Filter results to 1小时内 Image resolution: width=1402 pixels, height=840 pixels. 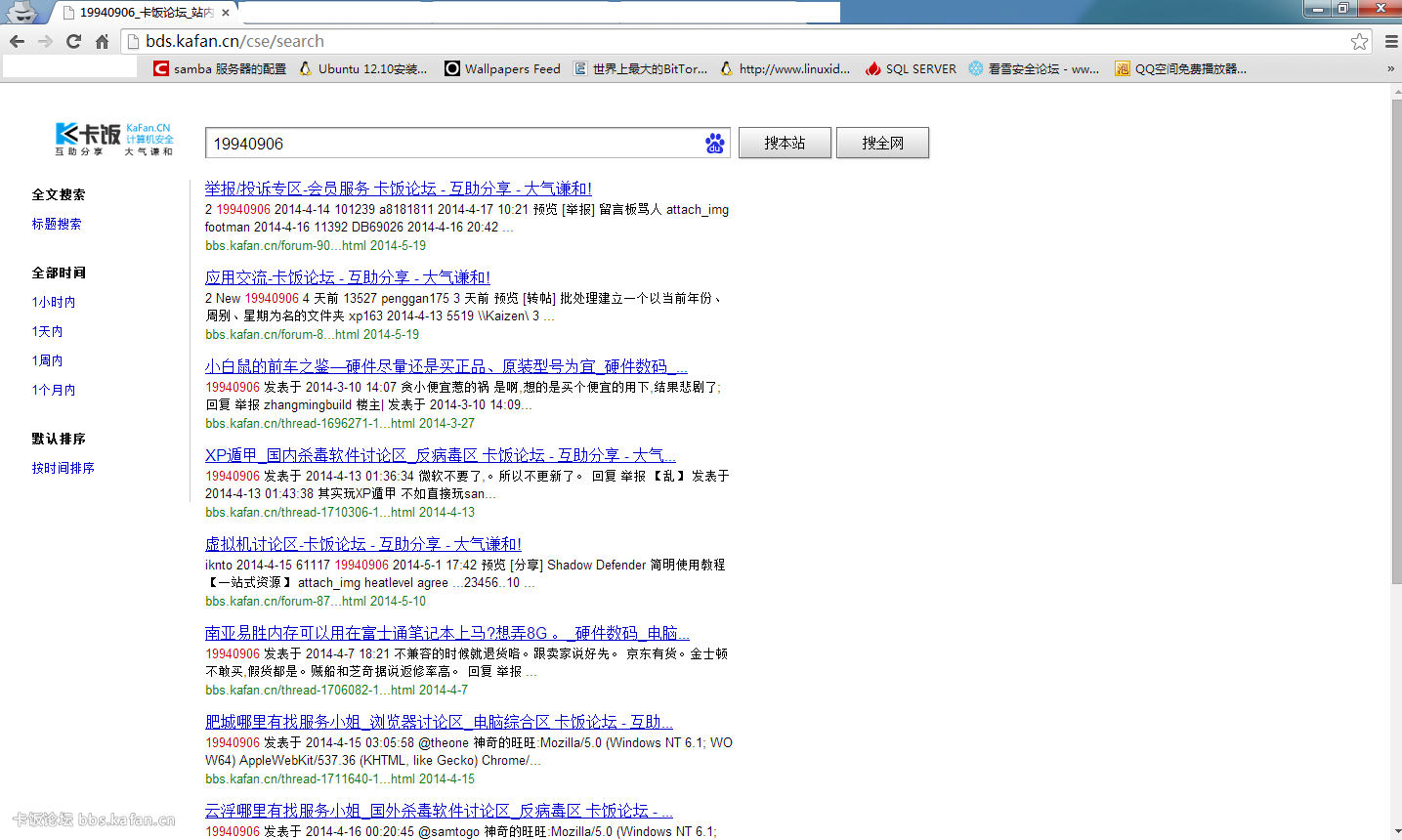[x=54, y=302]
